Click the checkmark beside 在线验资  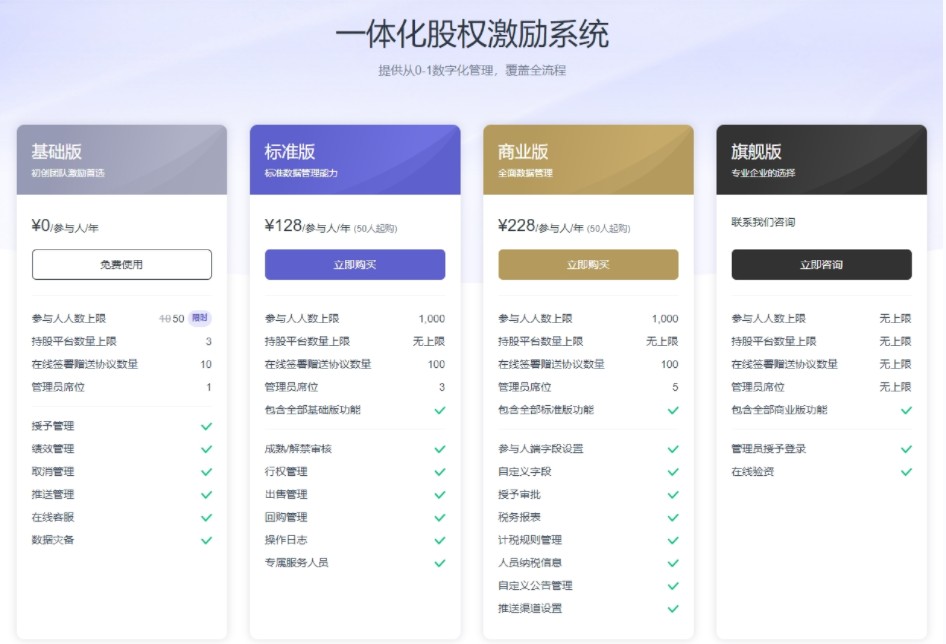[x=906, y=472]
